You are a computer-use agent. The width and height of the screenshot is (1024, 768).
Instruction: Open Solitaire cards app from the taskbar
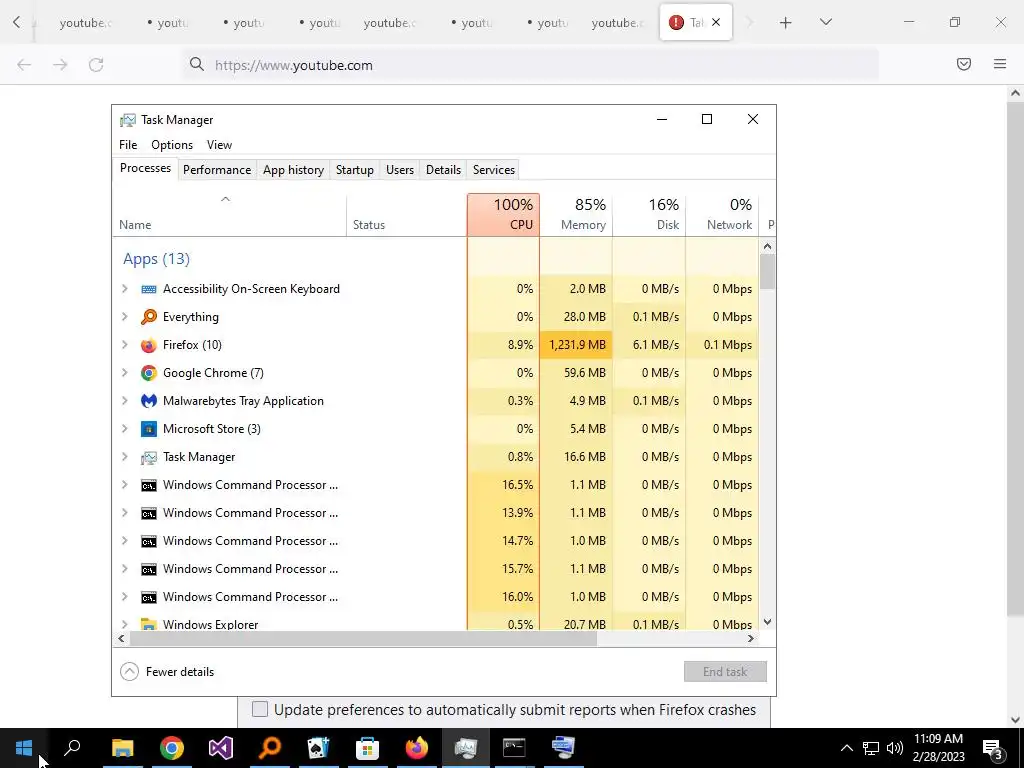click(318, 748)
